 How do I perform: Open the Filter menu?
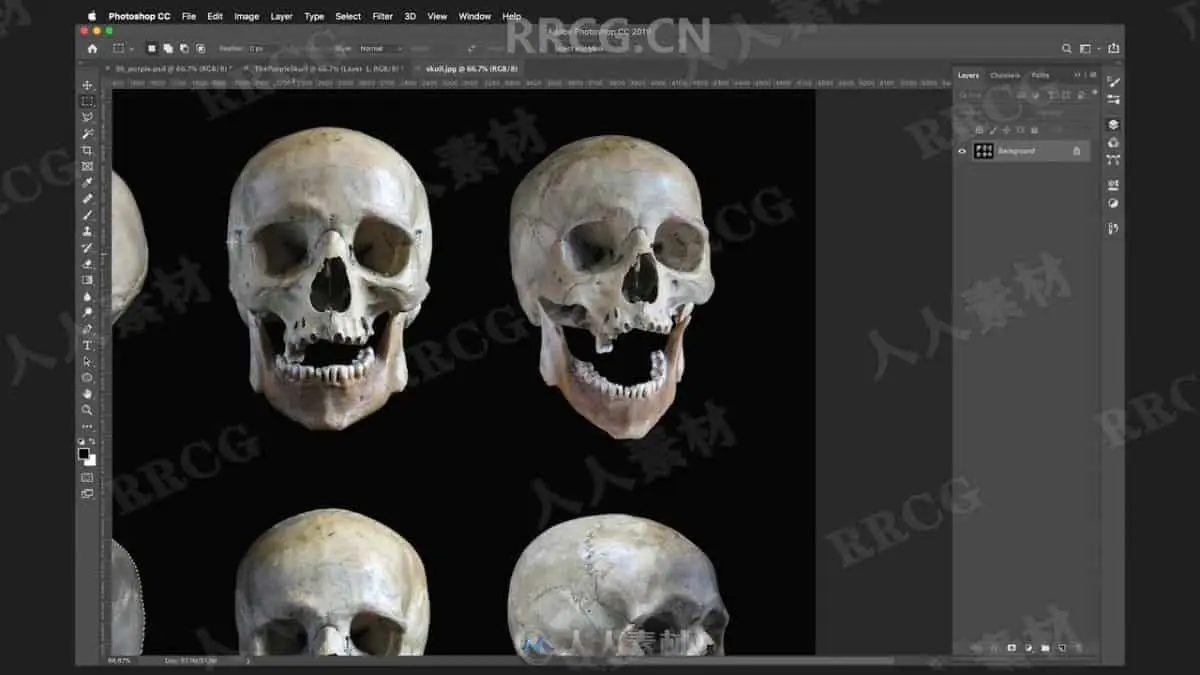[x=382, y=16]
